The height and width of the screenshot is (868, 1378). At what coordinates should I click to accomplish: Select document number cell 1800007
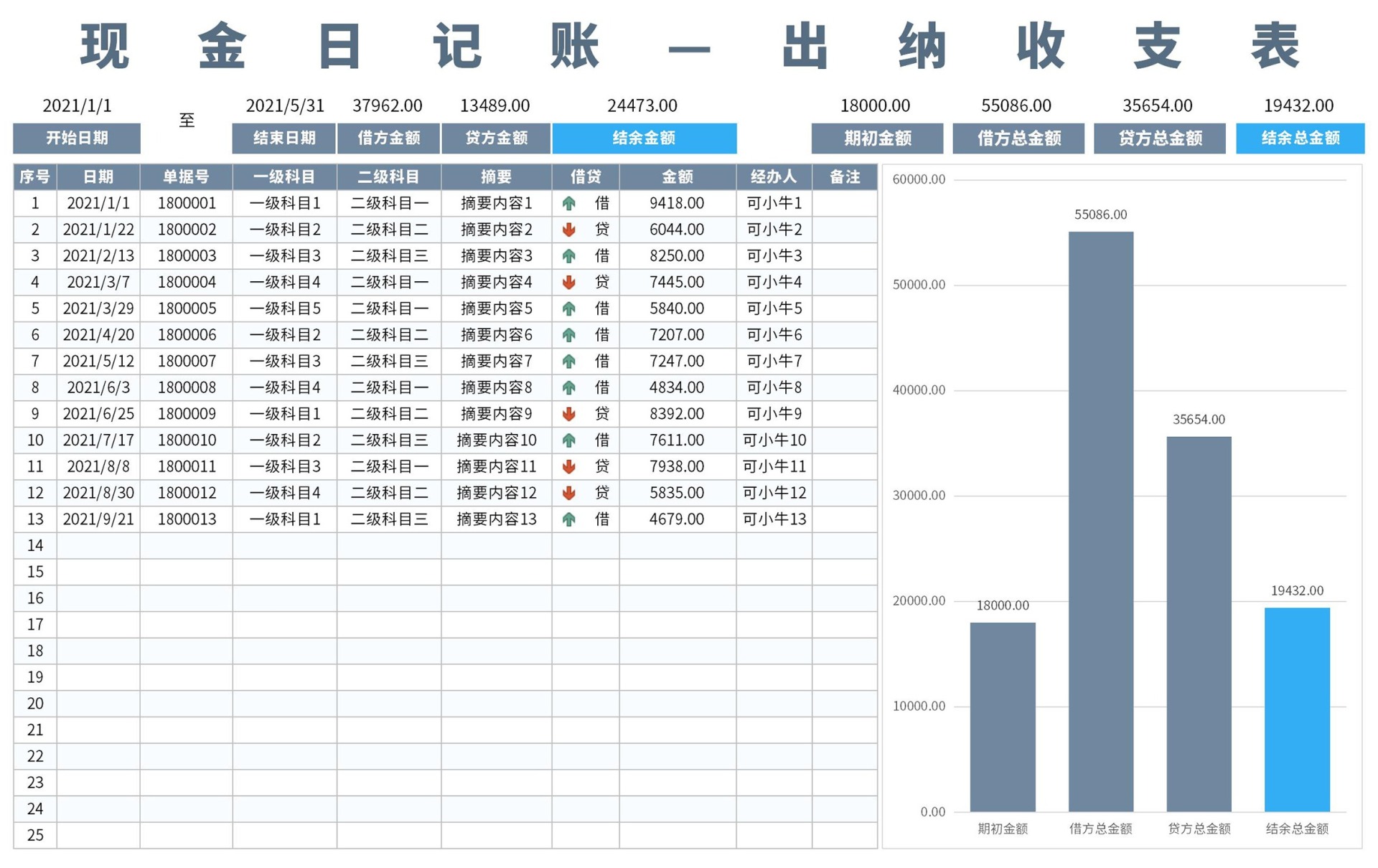pyautogui.click(x=187, y=362)
